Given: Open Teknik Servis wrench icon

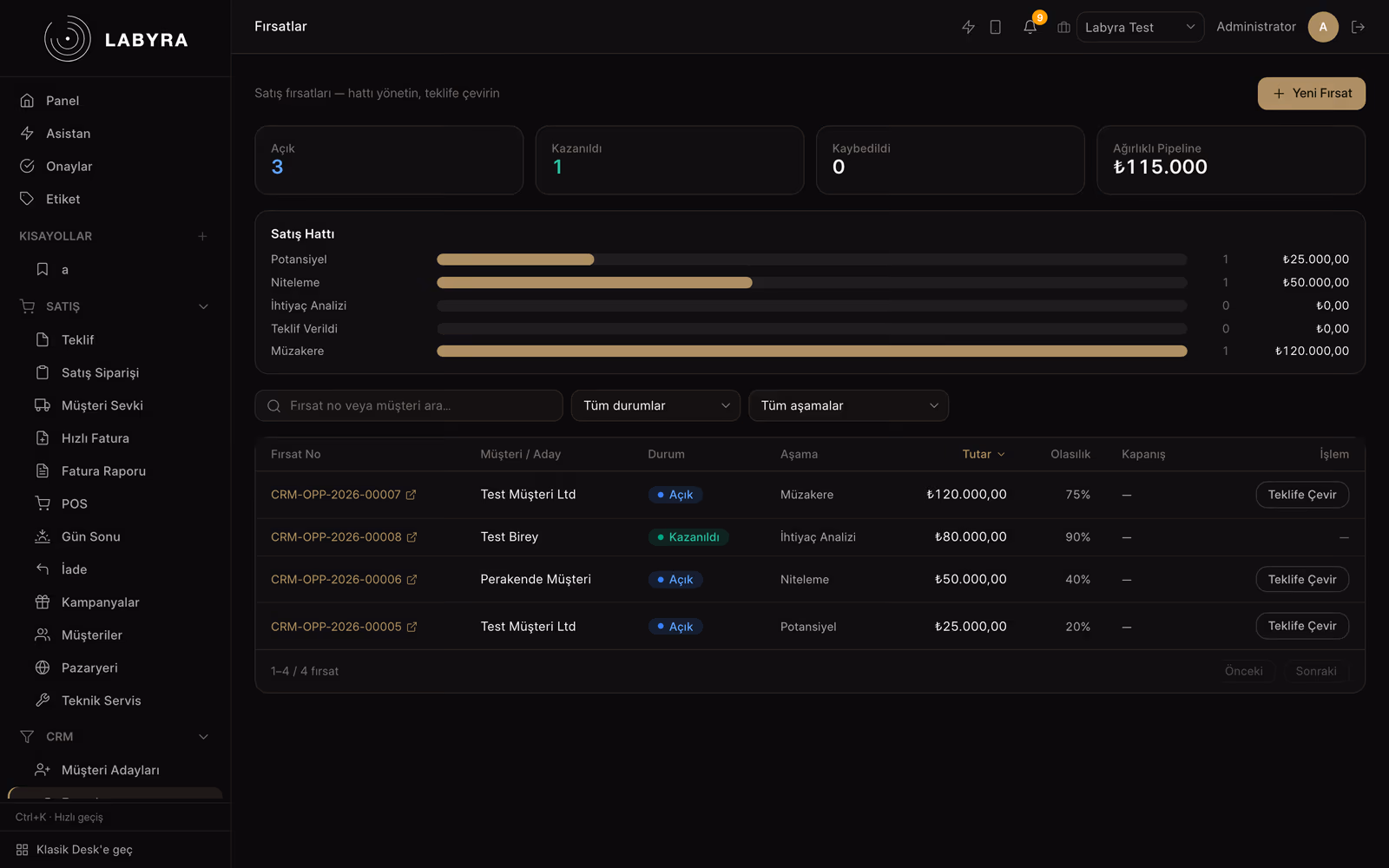Looking at the screenshot, I should [x=43, y=700].
